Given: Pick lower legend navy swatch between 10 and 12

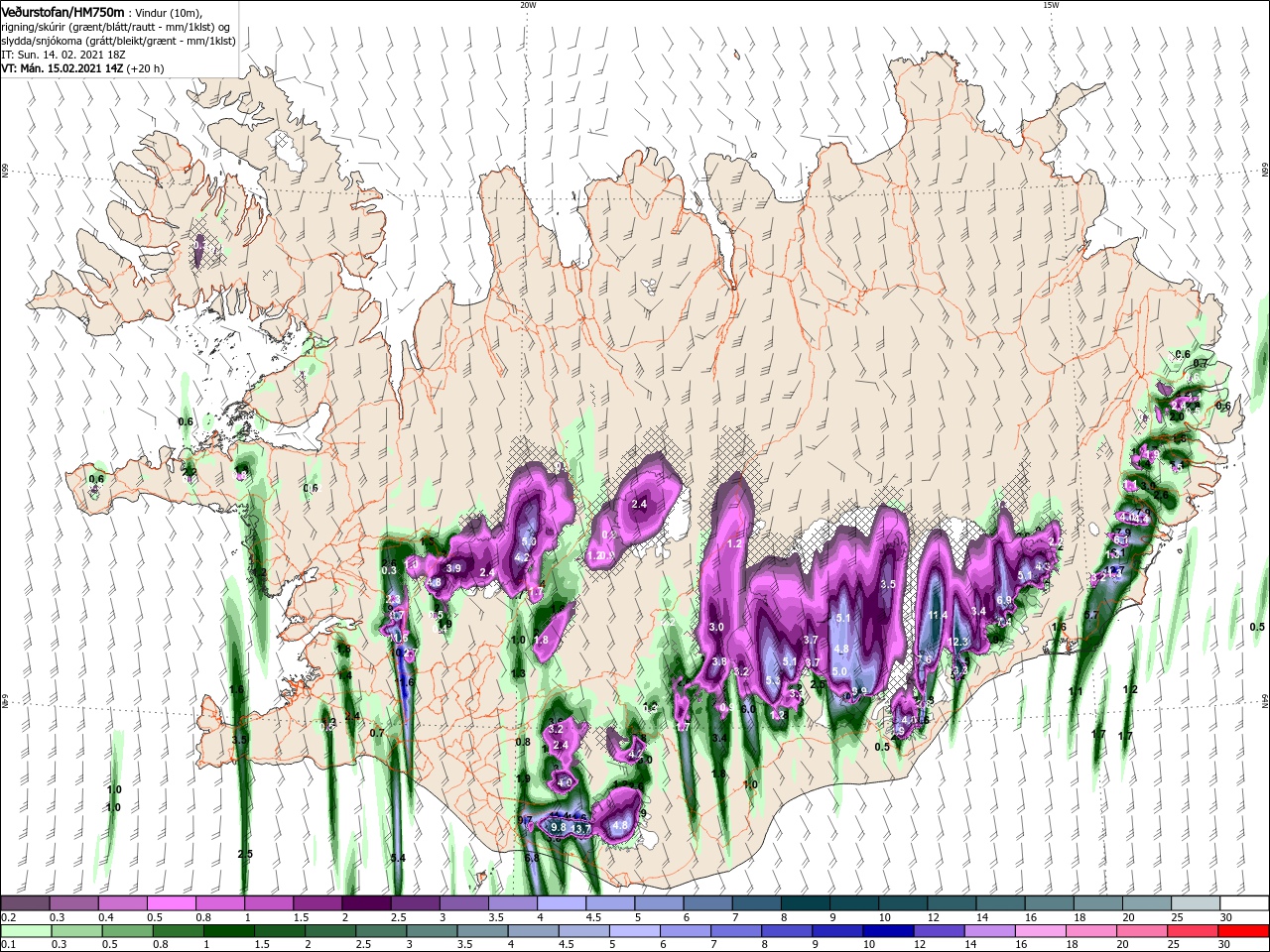Looking at the screenshot, I should (x=888, y=931).
